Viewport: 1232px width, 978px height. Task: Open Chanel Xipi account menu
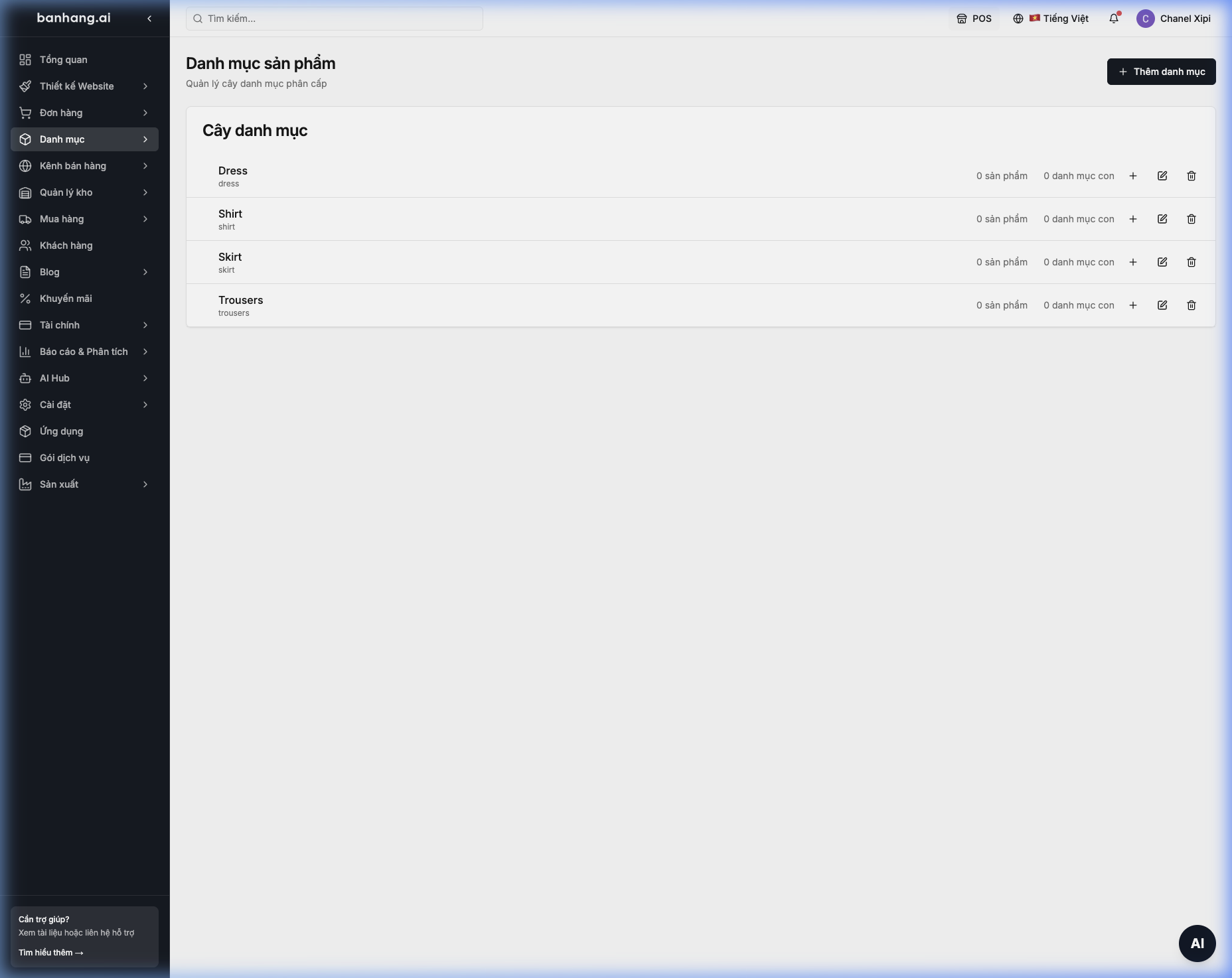[x=1174, y=19]
